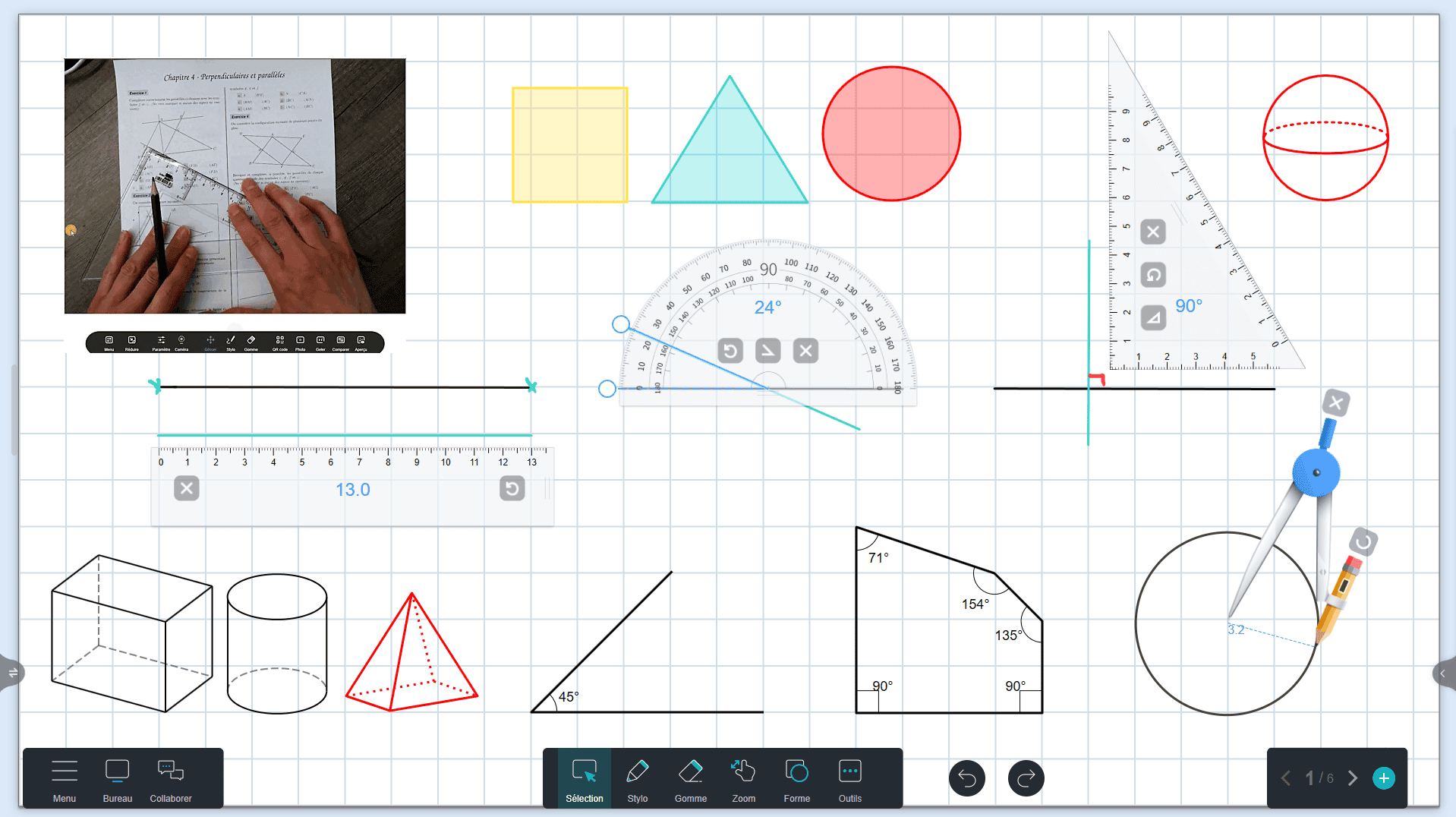This screenshot has width=1456, height=817.
Task: Collapse the right edge panel chevron
Action: click(x=1442, y=673)
